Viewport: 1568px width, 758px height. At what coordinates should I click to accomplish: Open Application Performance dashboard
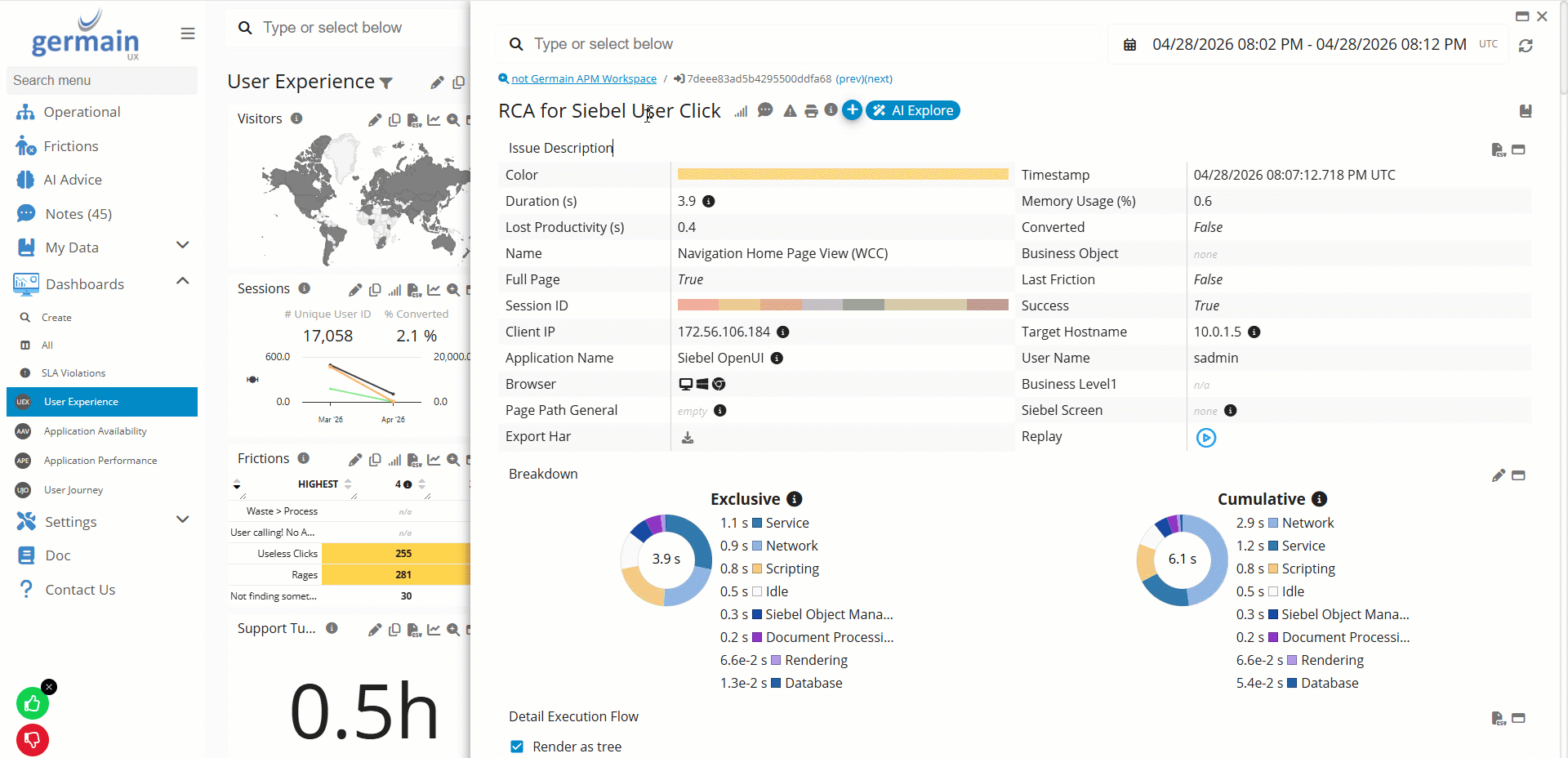point(100,461)
